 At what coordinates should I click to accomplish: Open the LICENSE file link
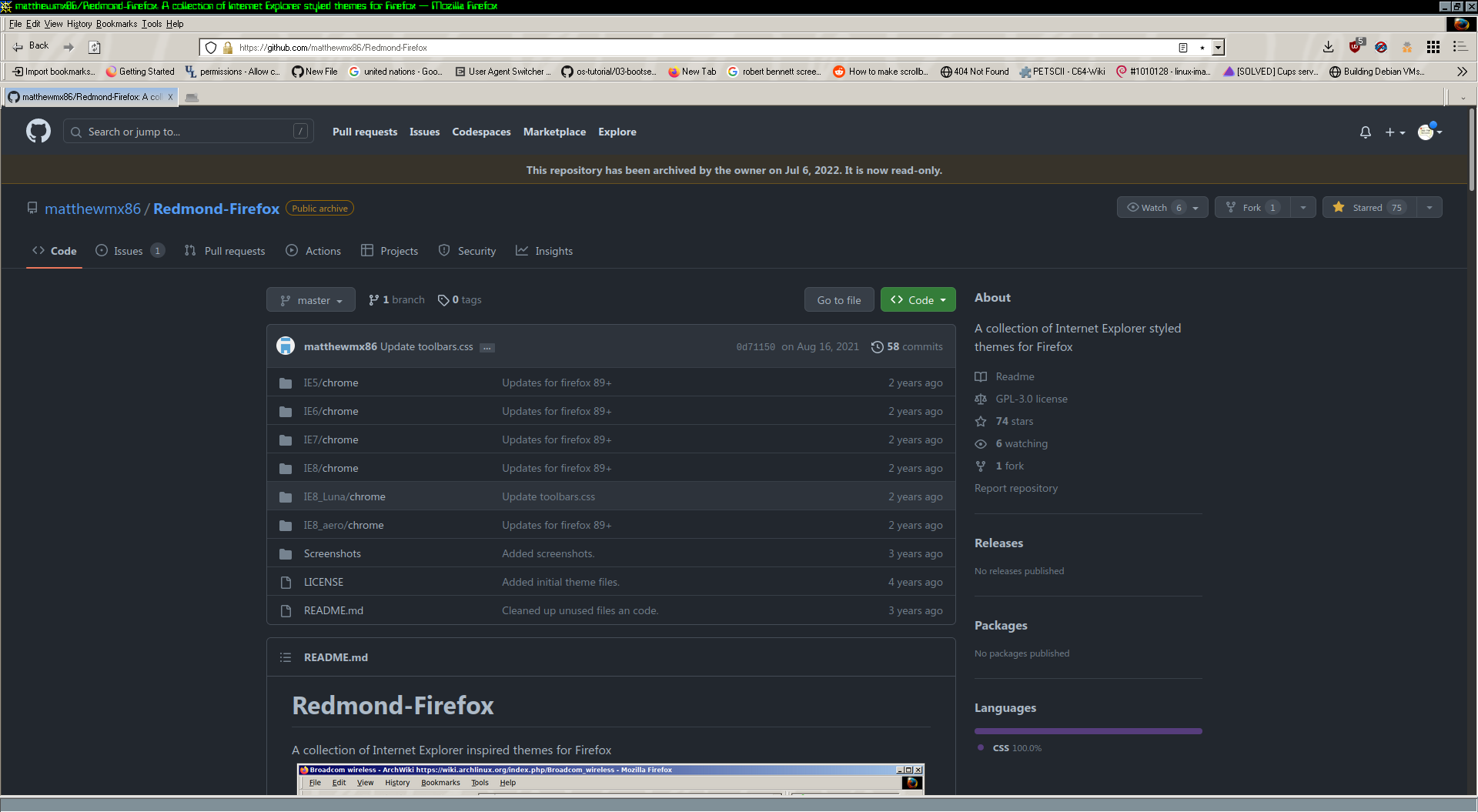pyautogui.click(x=323, y=582)
